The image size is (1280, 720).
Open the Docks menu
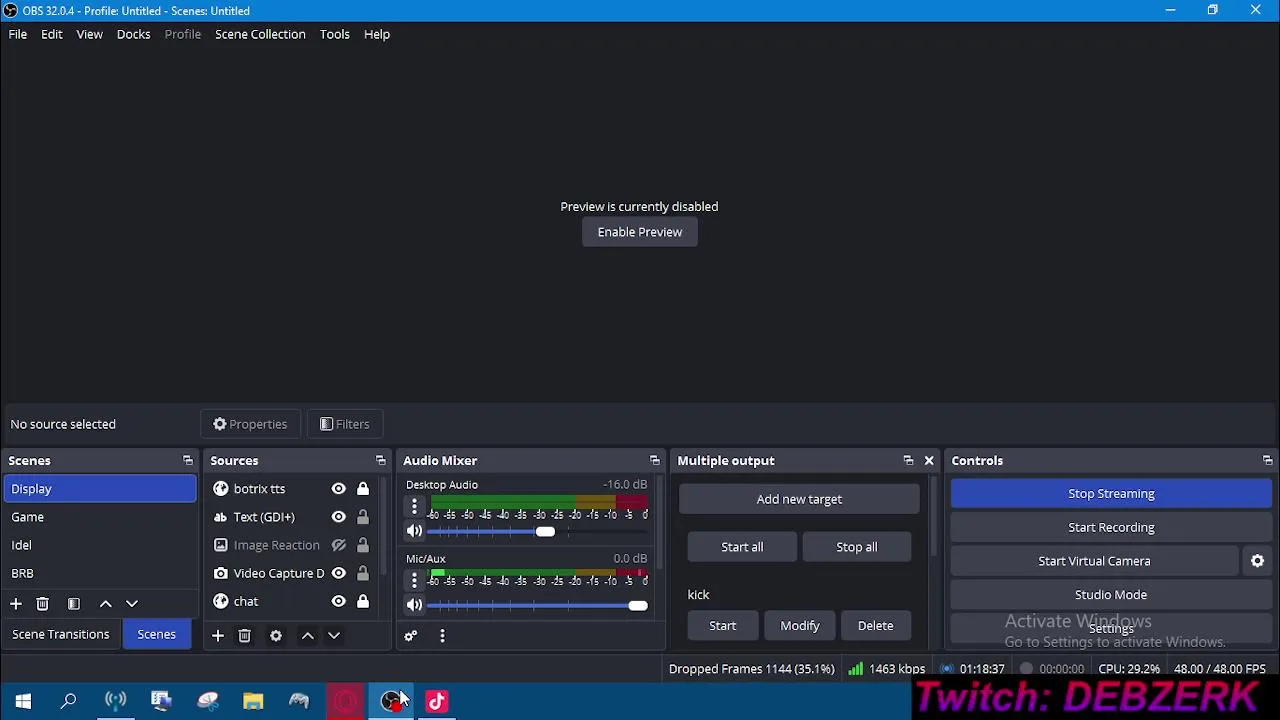(133, 34)
